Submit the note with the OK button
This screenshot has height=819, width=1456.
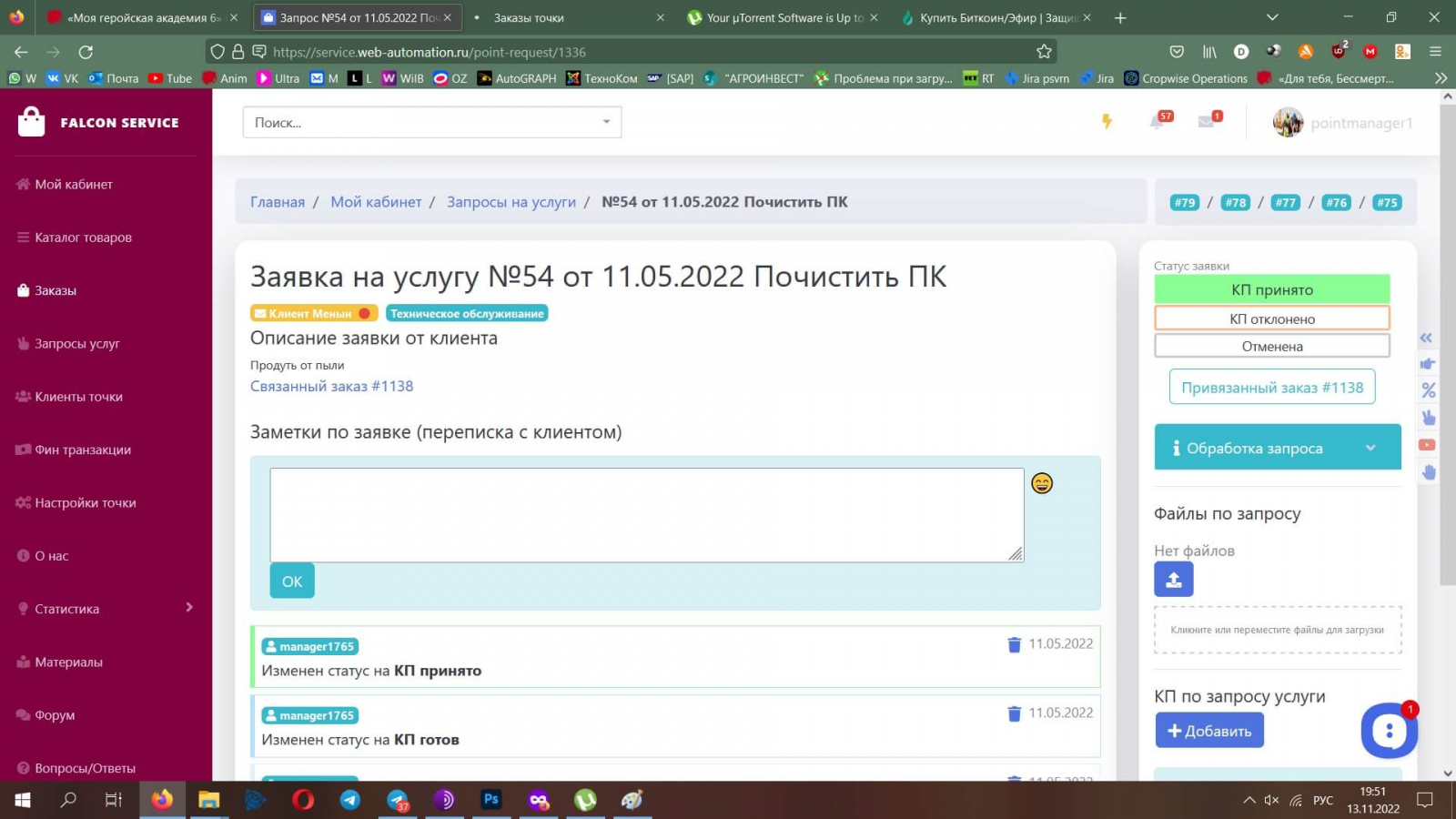point(292,581)
